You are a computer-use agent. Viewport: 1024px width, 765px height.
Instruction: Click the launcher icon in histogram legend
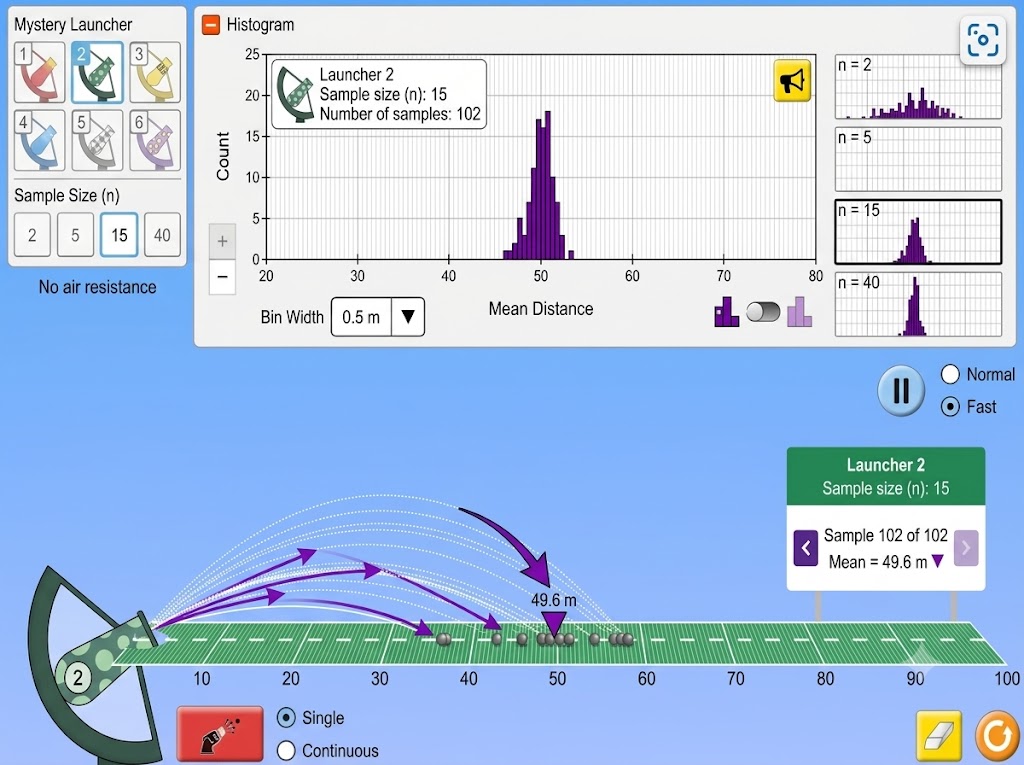[x=295, y=95]
